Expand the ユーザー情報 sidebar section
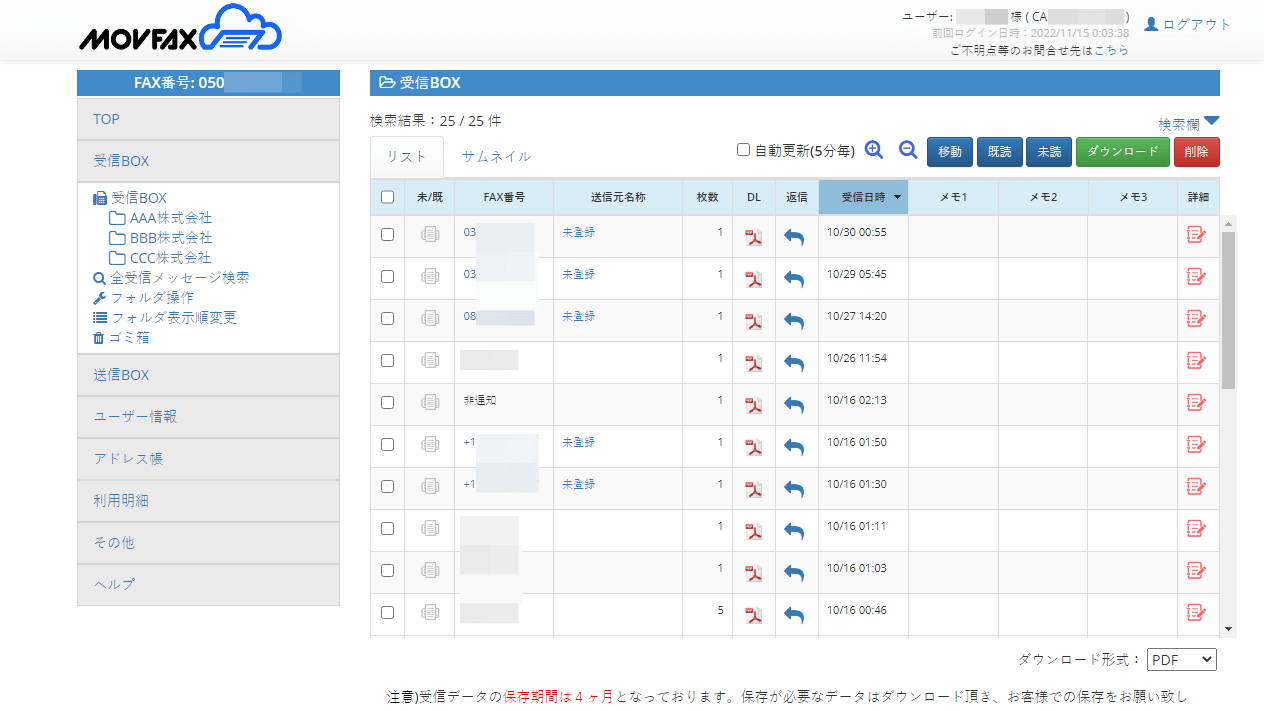The height and width of the screenshot is (711, 1264). click(x=208, y=417)
